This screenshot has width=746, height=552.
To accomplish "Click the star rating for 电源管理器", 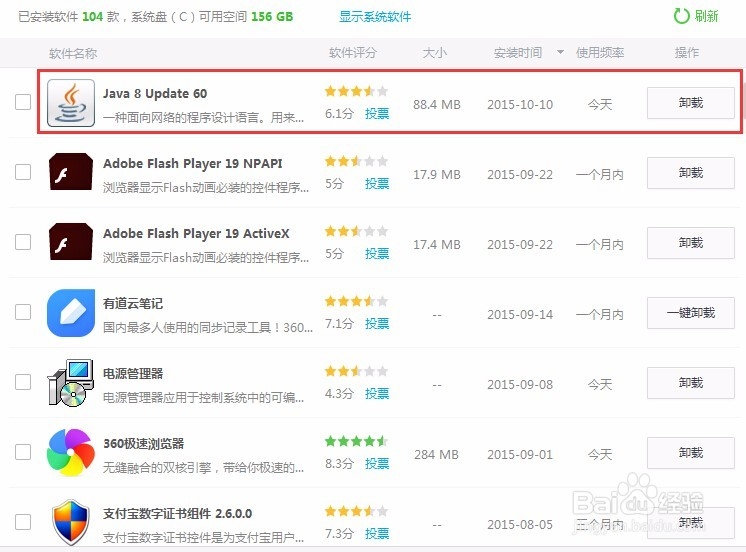I will [356, 371].
